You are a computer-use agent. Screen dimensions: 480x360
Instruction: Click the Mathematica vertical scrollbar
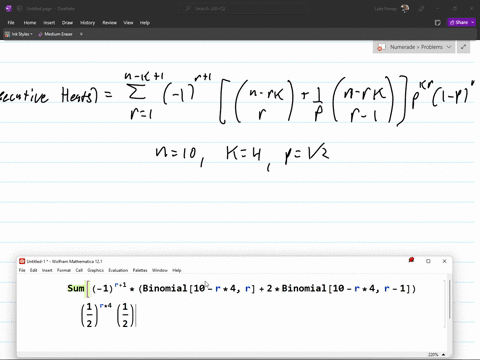tap(450, 298)
